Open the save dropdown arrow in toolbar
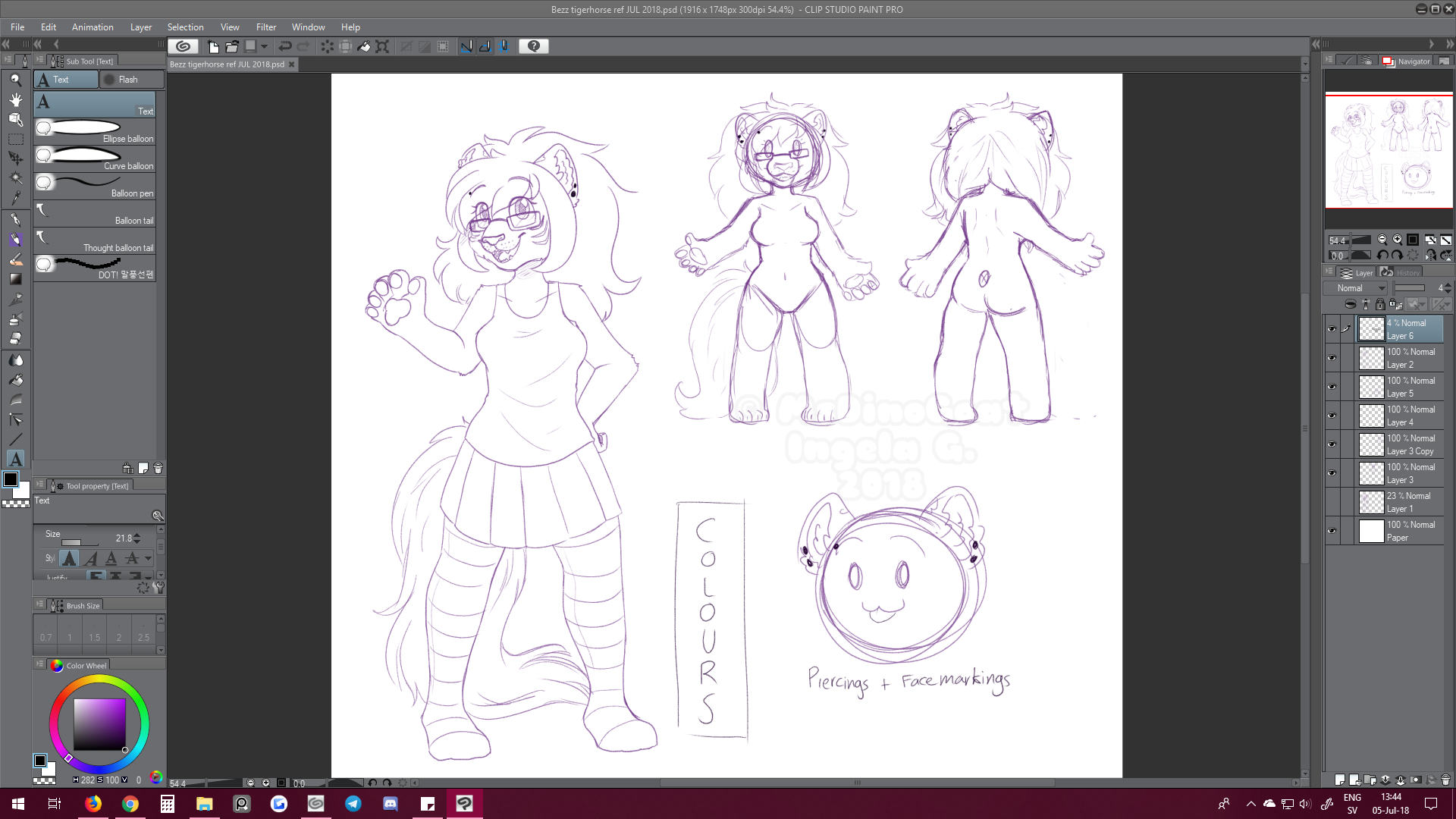 265,46
